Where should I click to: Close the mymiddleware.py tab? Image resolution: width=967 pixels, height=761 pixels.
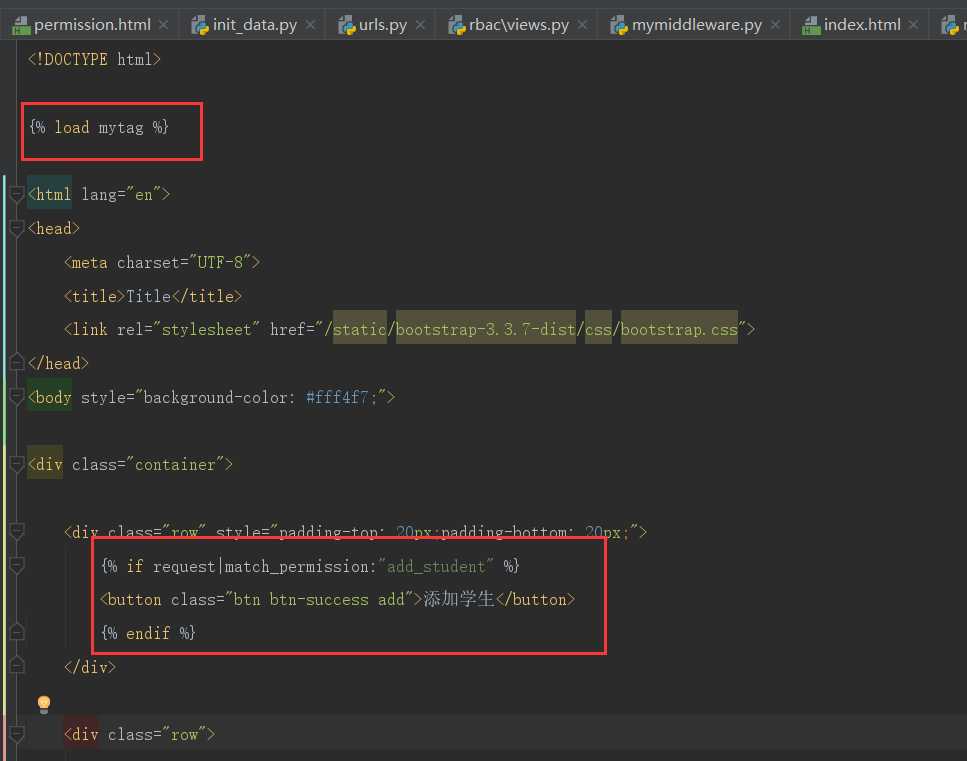[x=775, y=25]
